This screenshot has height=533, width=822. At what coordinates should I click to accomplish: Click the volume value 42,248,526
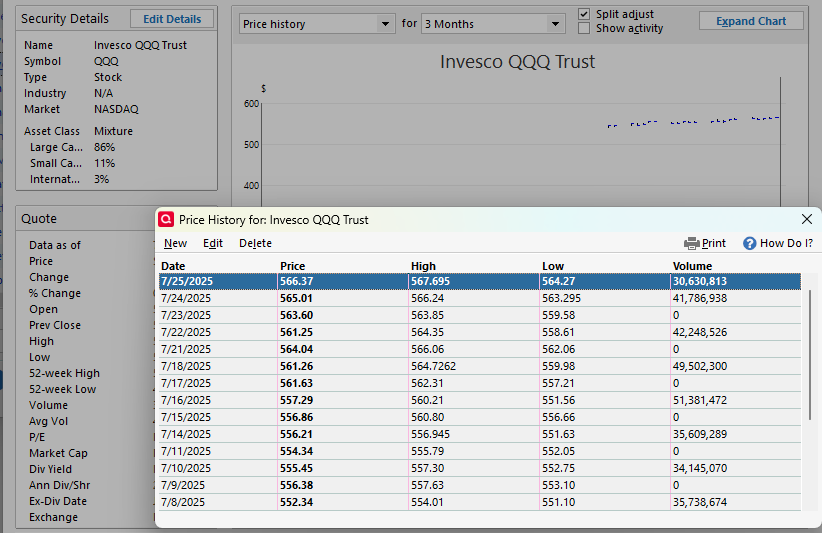coord(700,332)
